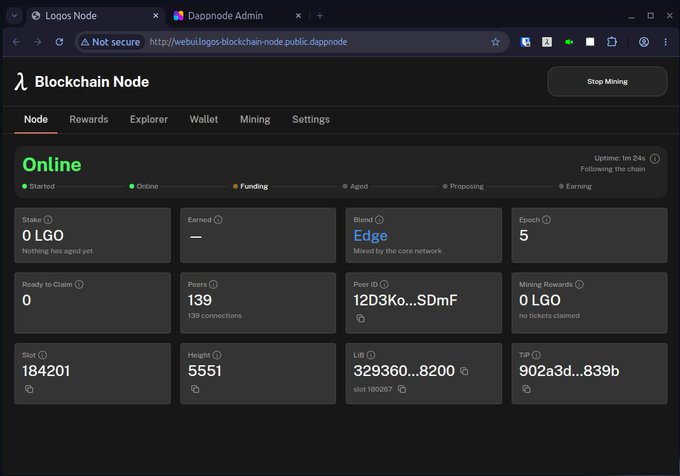
Task: Click the browser forward arrow
Action: pyautogui.click(x=38, y=42)
